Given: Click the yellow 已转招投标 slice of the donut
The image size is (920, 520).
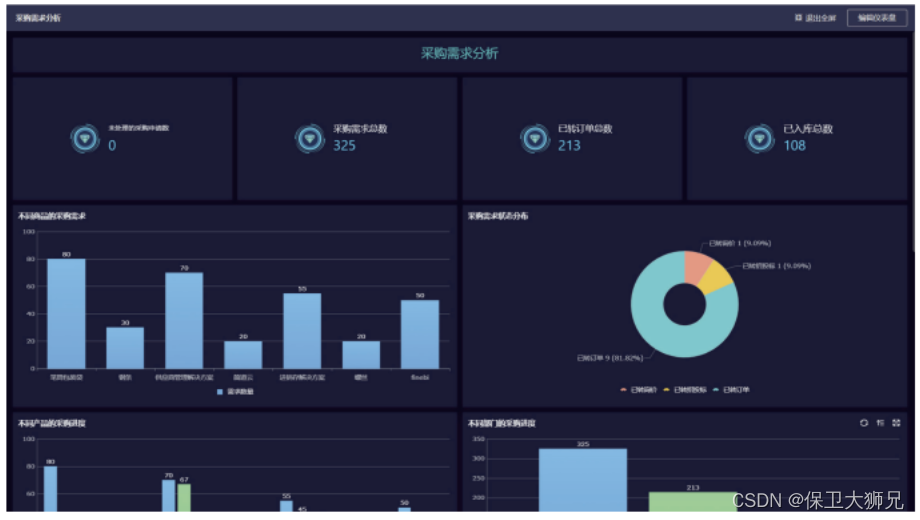Looking at the screenshot, I should pos(717,278).
